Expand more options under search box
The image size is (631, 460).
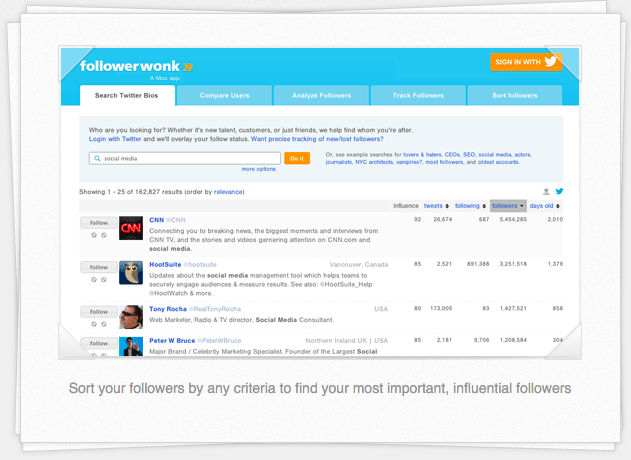[258, 169]
